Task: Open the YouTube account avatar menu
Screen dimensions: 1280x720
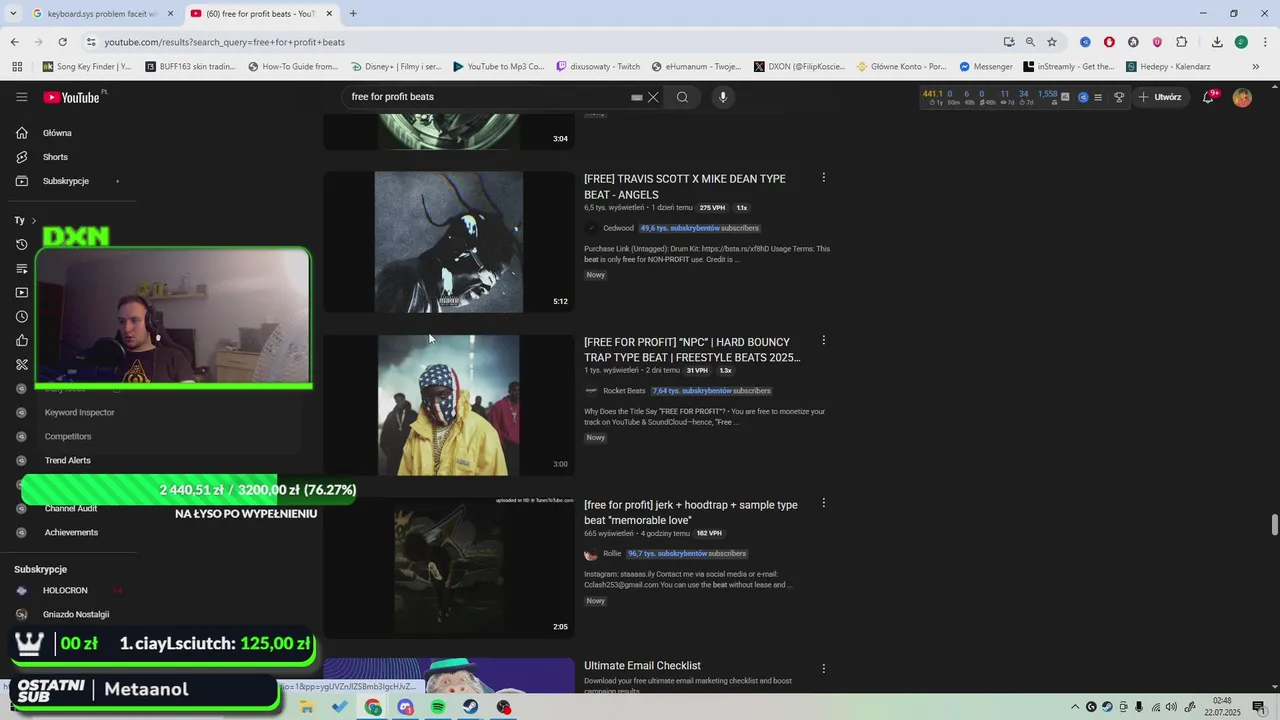Action: point(1242,97)
